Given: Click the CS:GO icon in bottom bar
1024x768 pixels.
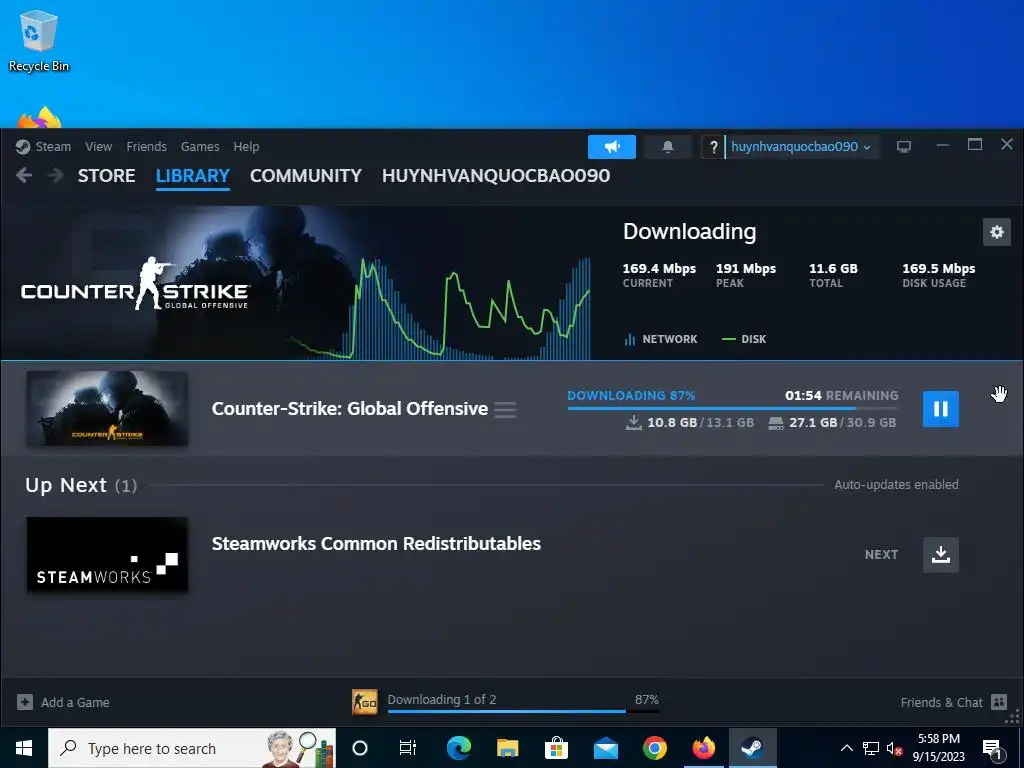Looking at the screenshot, I should [x=365, y=702].
